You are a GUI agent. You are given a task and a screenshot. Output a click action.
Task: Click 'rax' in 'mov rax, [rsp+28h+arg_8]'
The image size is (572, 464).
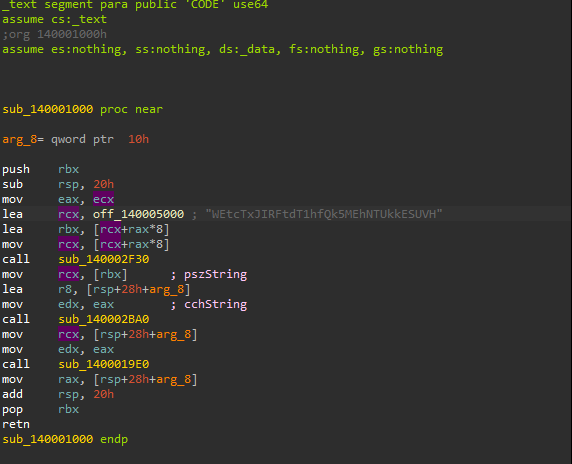coord(69,379)
